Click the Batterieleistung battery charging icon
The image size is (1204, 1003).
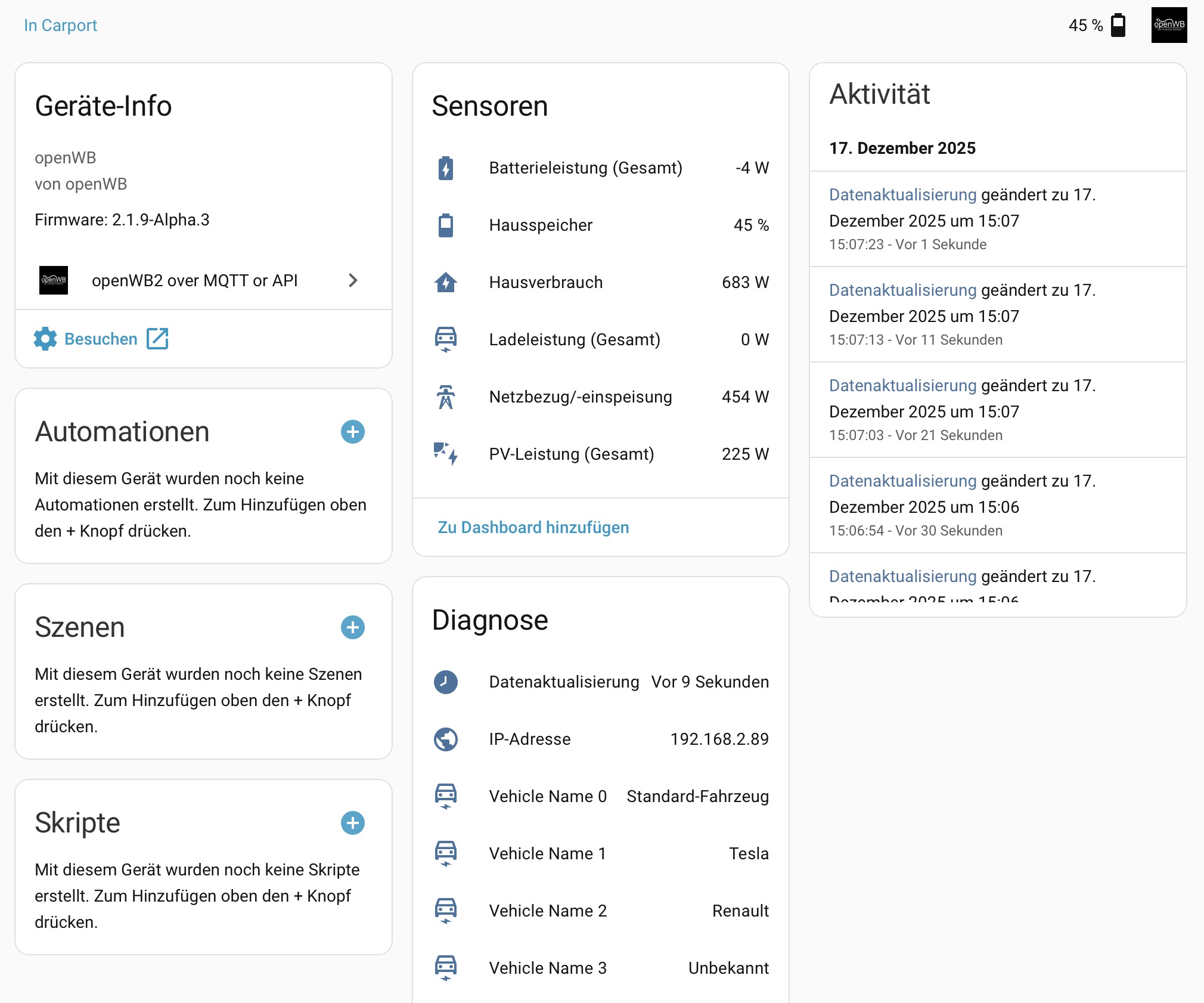point(446,168)
